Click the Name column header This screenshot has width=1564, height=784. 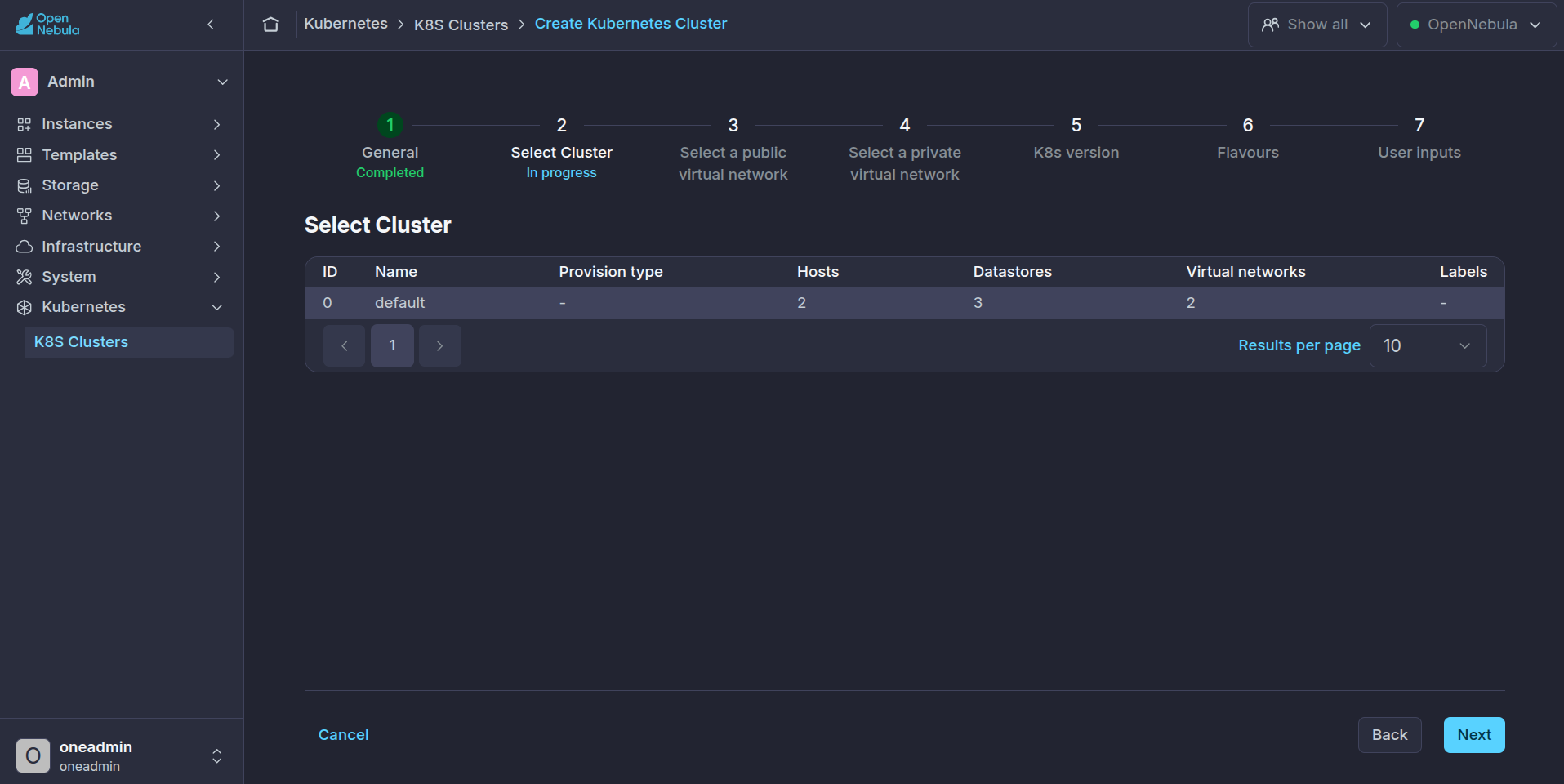point(396,272)
